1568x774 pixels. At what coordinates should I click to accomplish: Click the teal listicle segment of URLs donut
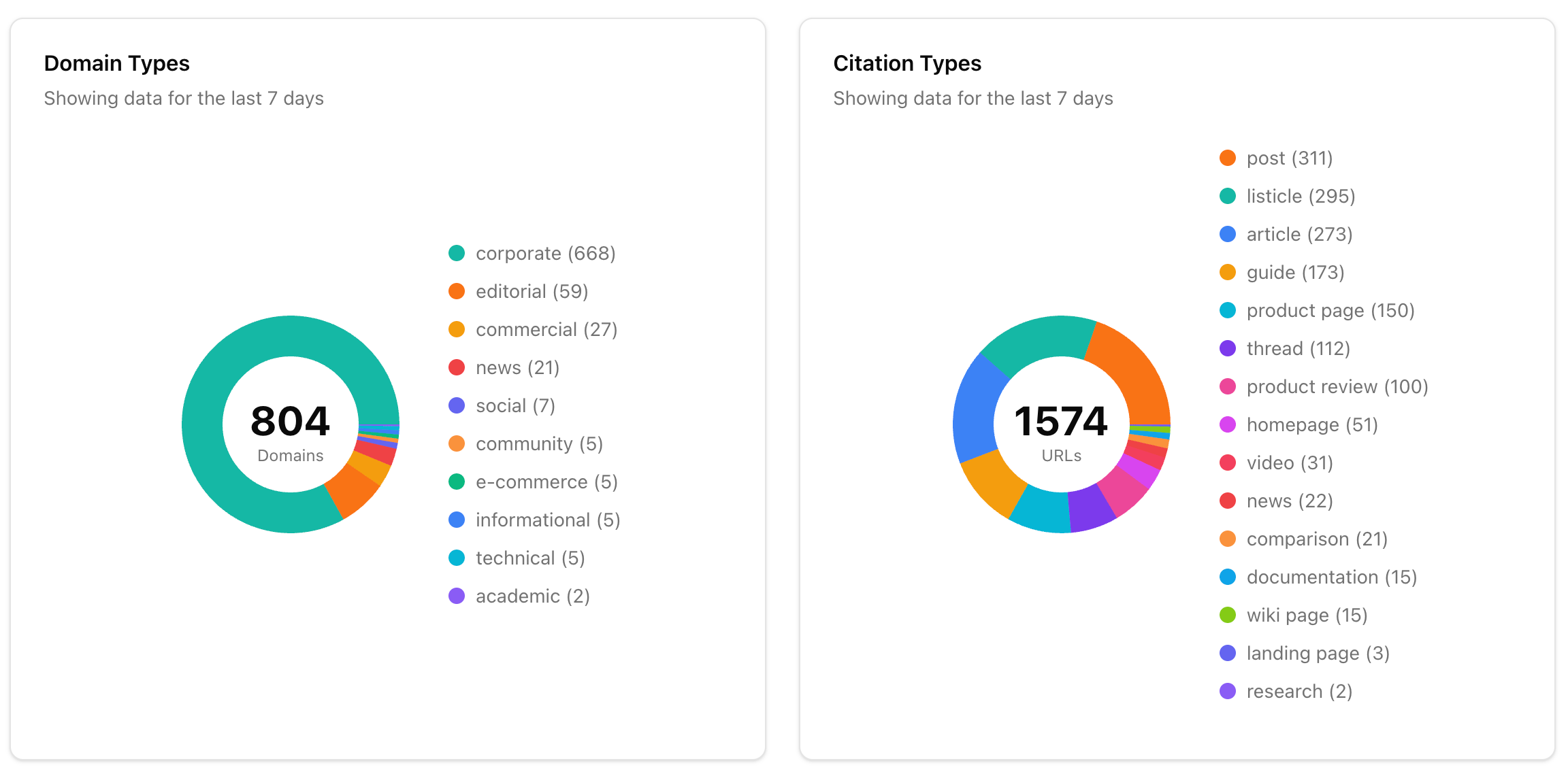[1039, 339]
